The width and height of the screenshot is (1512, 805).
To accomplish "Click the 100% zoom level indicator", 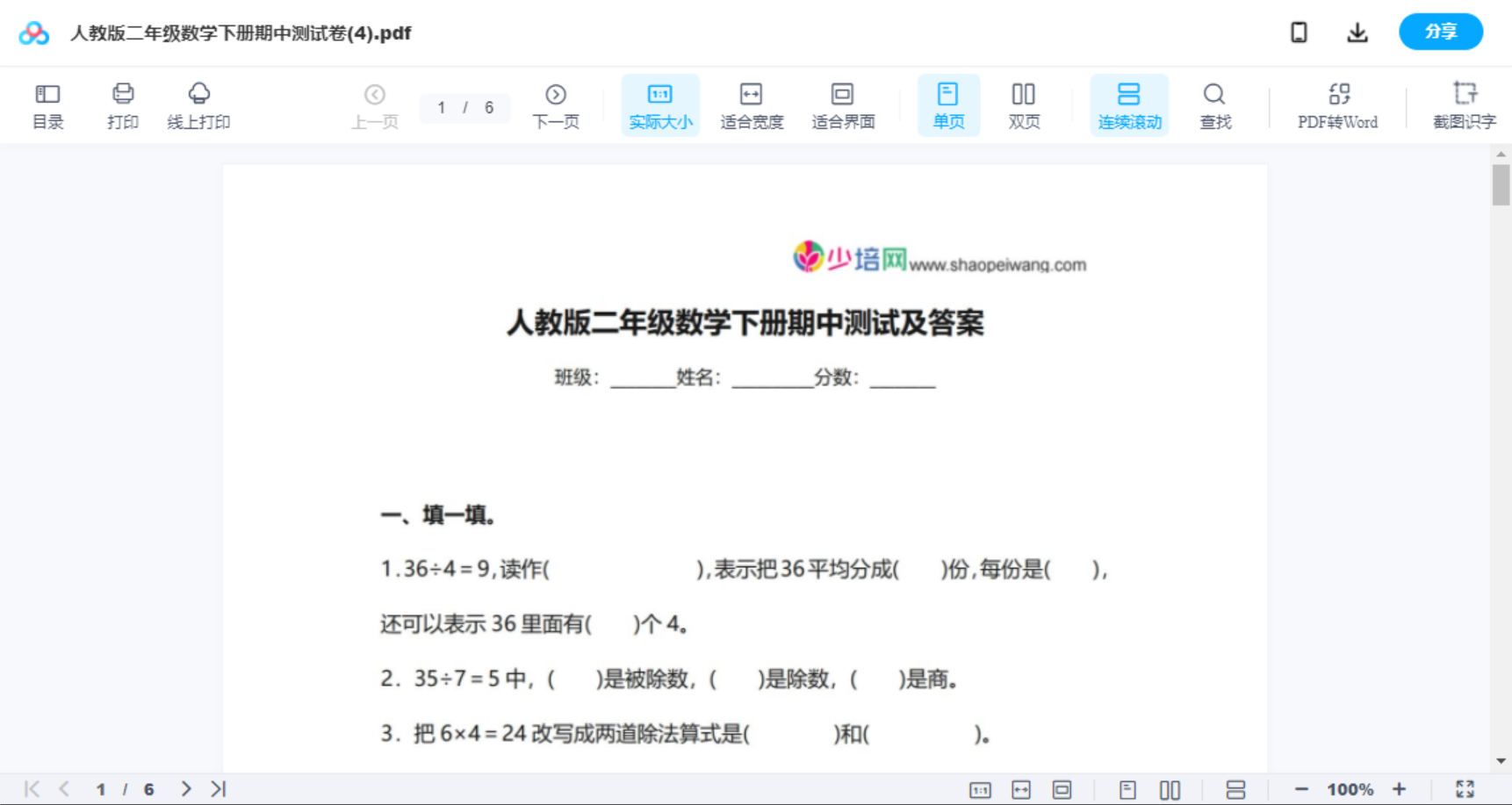I will (x=1350, y=788).
